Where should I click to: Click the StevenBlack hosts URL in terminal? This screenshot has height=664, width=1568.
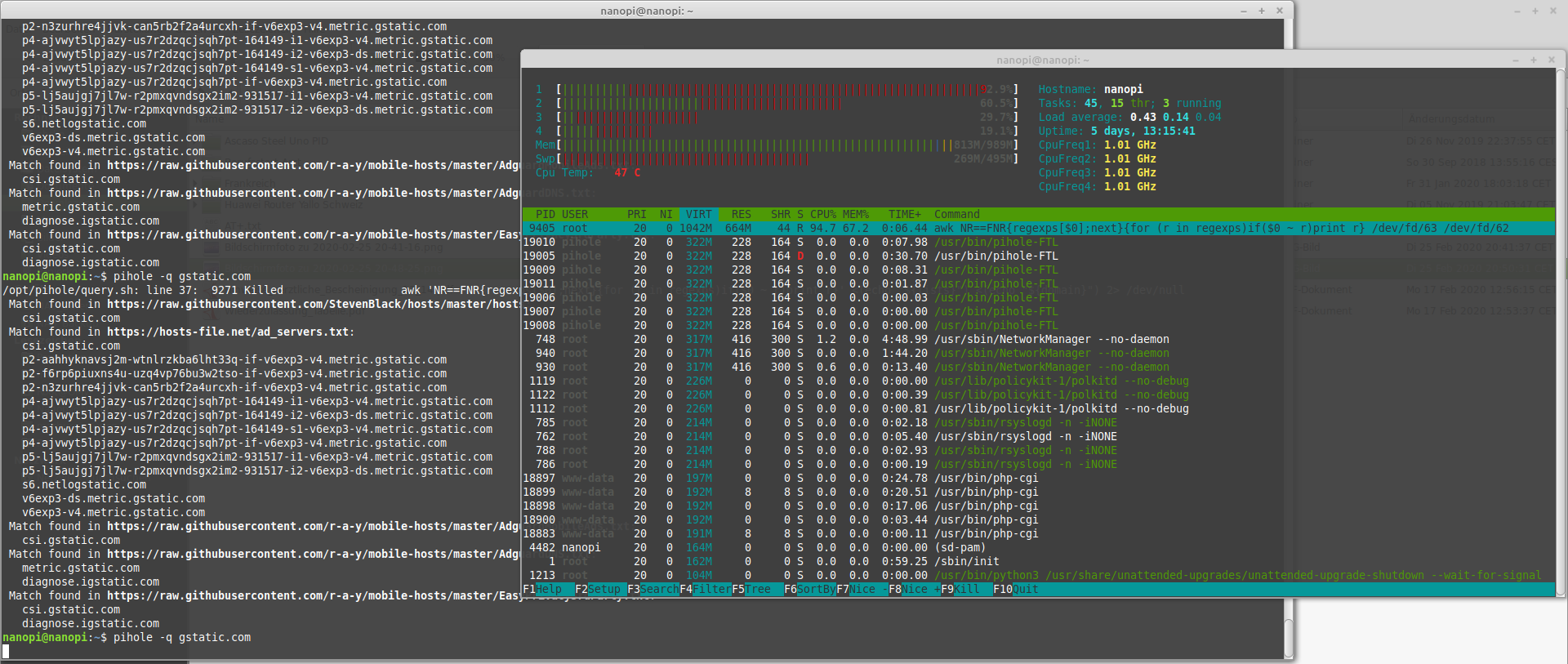pyautogui.click(x=313, y=305)
